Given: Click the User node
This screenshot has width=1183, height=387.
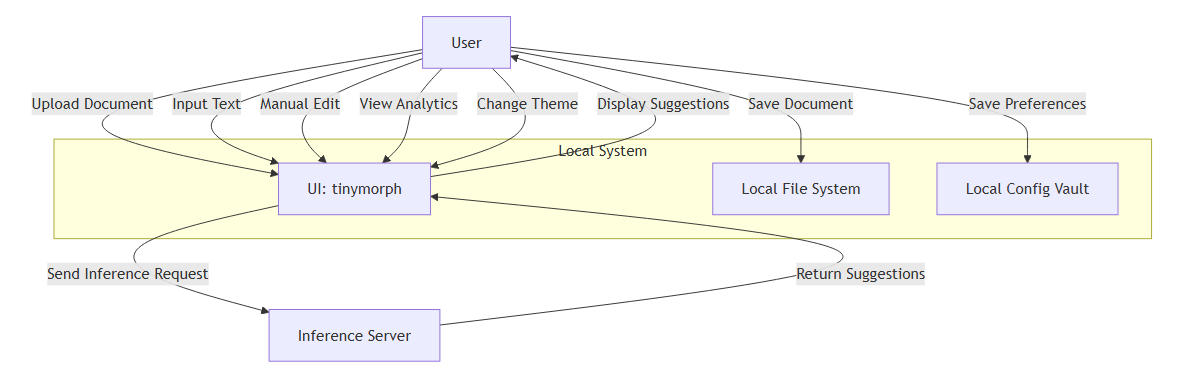Looking at the screenshot, I should pyautogui.click(x=466, y=42).
